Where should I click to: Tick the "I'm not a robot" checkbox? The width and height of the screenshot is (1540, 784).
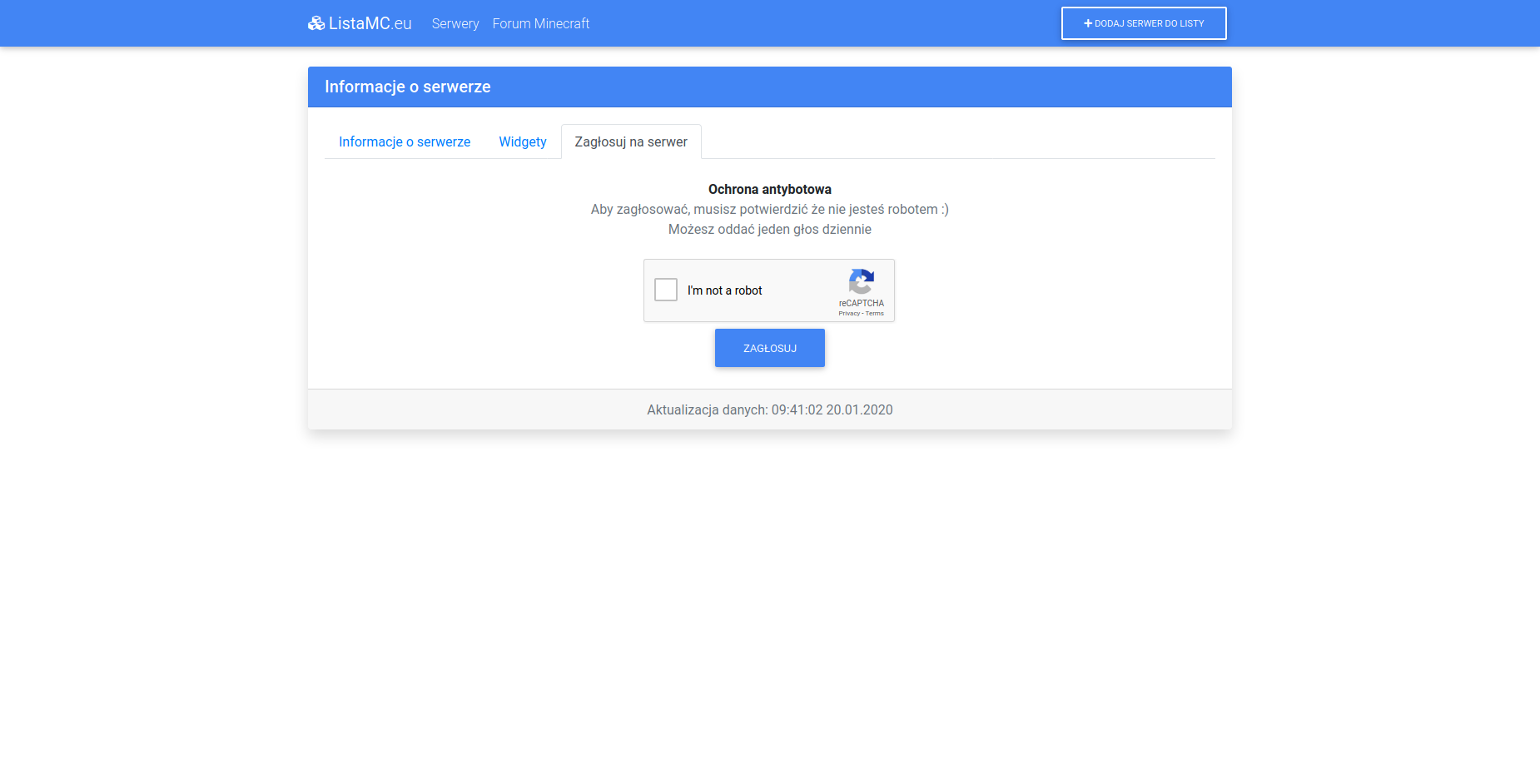[666, 290]
